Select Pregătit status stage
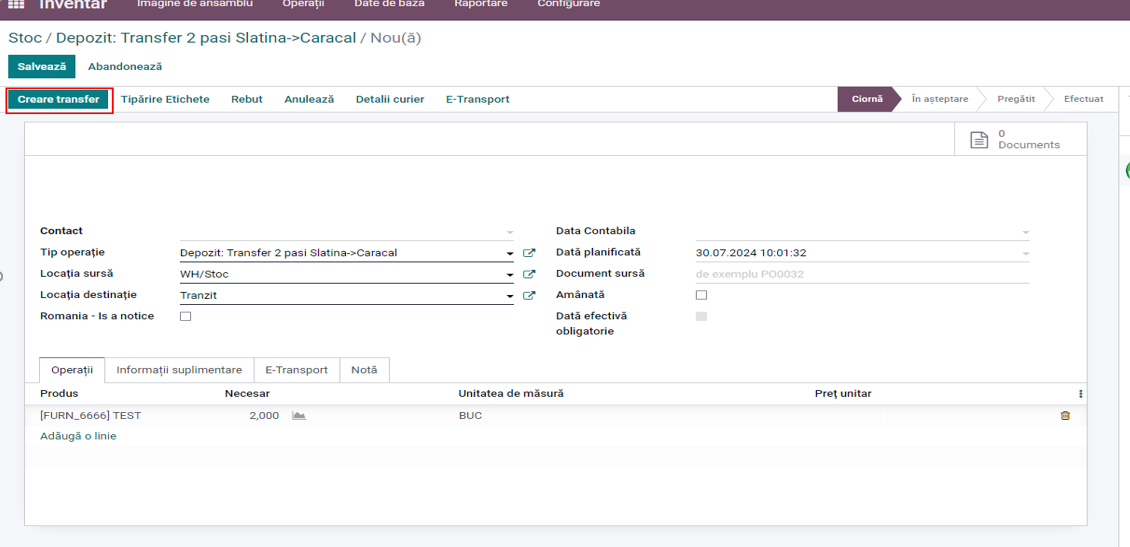The image size is (1130, 547). tap(1016, 99)
